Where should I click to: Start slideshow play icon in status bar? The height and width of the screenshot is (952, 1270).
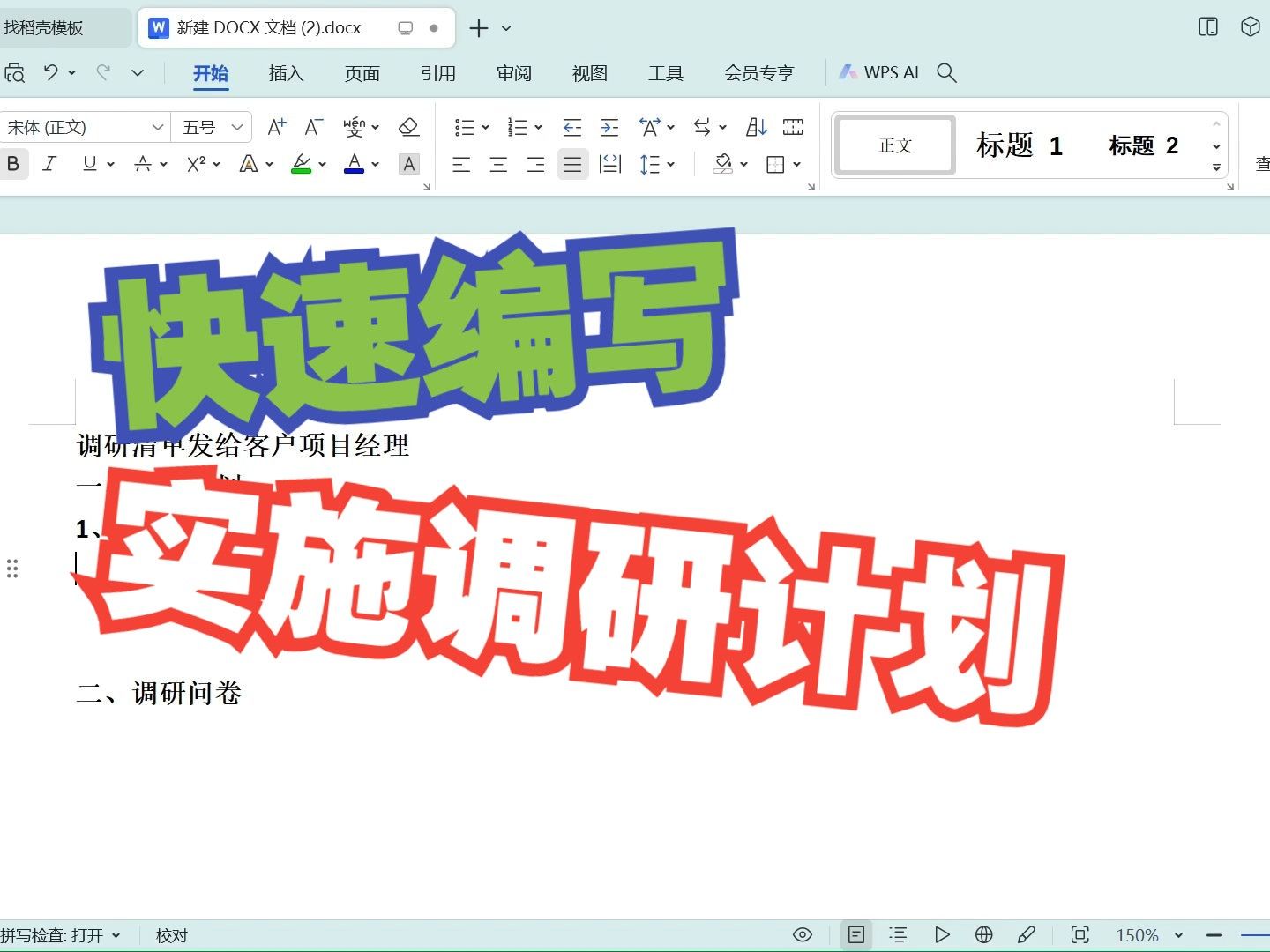(x=942, y=935)
